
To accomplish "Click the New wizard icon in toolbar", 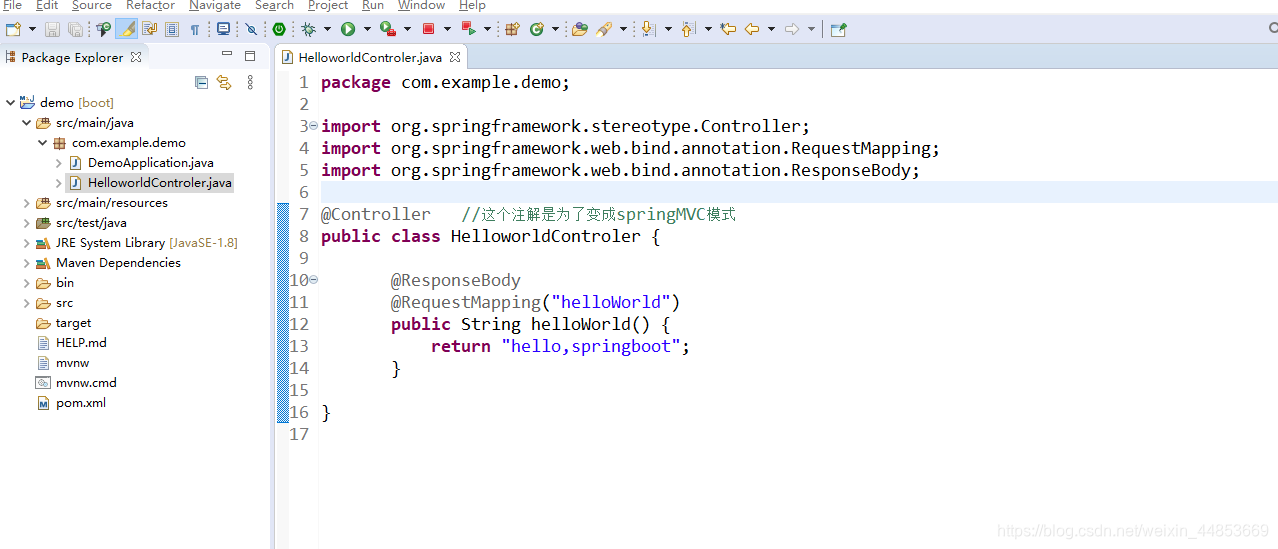I will 13,29.
